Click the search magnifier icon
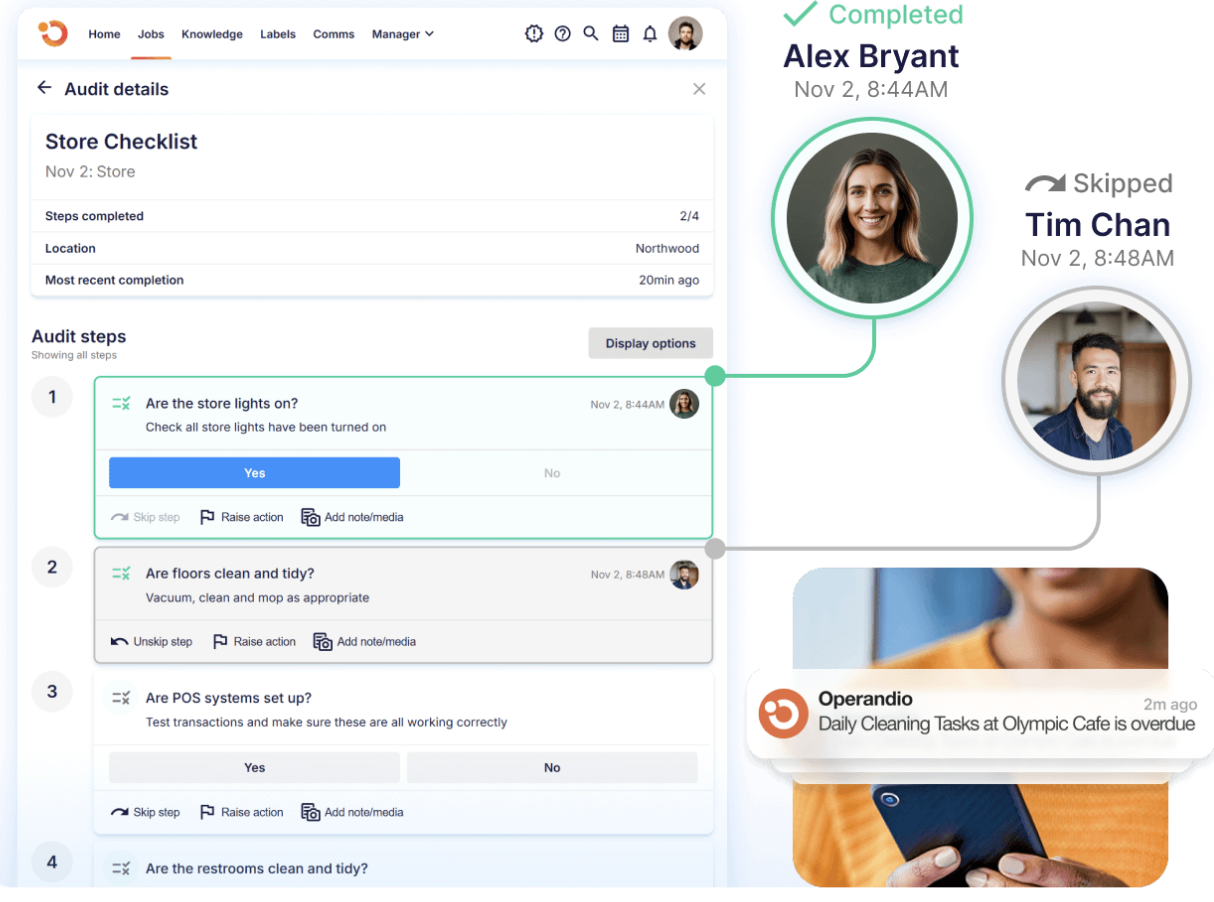Viewport: 1214px width, 902px height. click(591, 34)
